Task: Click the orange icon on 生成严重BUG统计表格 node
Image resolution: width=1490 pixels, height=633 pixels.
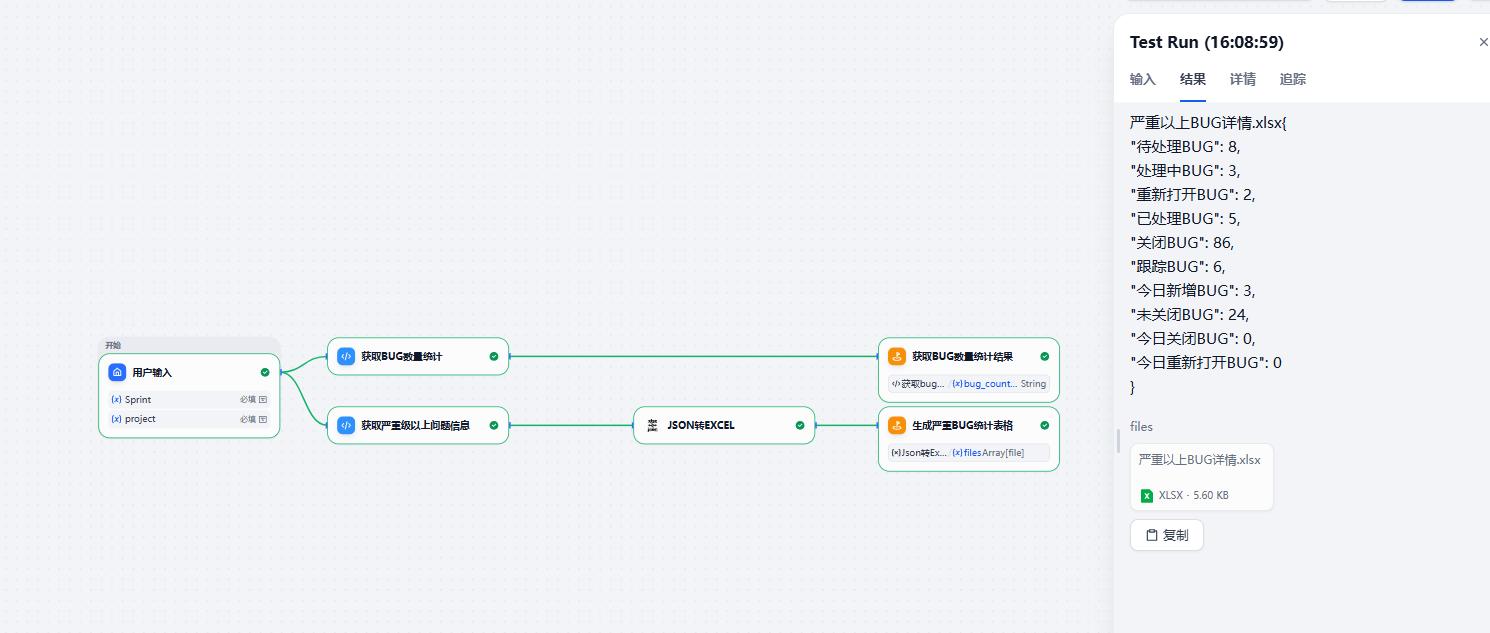Action: click(x=897, y=425)
